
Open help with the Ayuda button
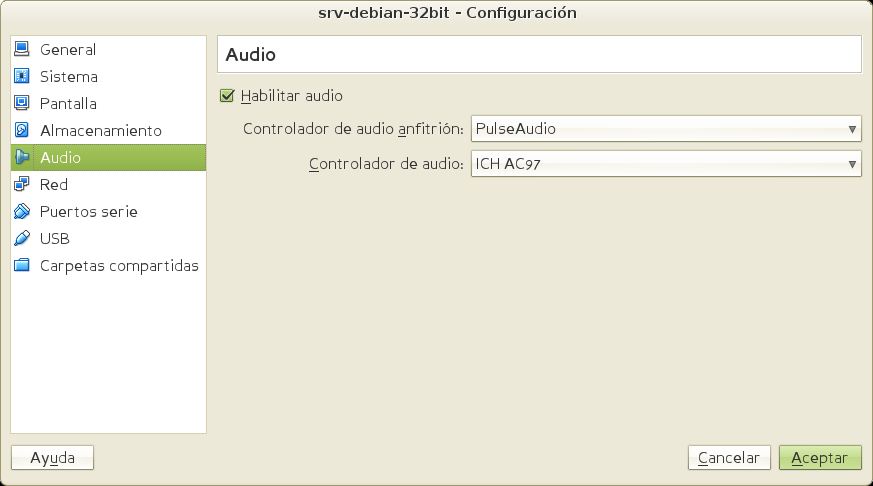click(52, 457)
